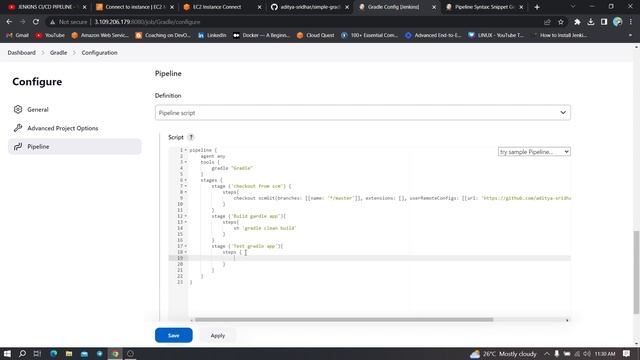Select Pipeline section in sidebar
The image size is (640, 360).
[x=74, y=147]
